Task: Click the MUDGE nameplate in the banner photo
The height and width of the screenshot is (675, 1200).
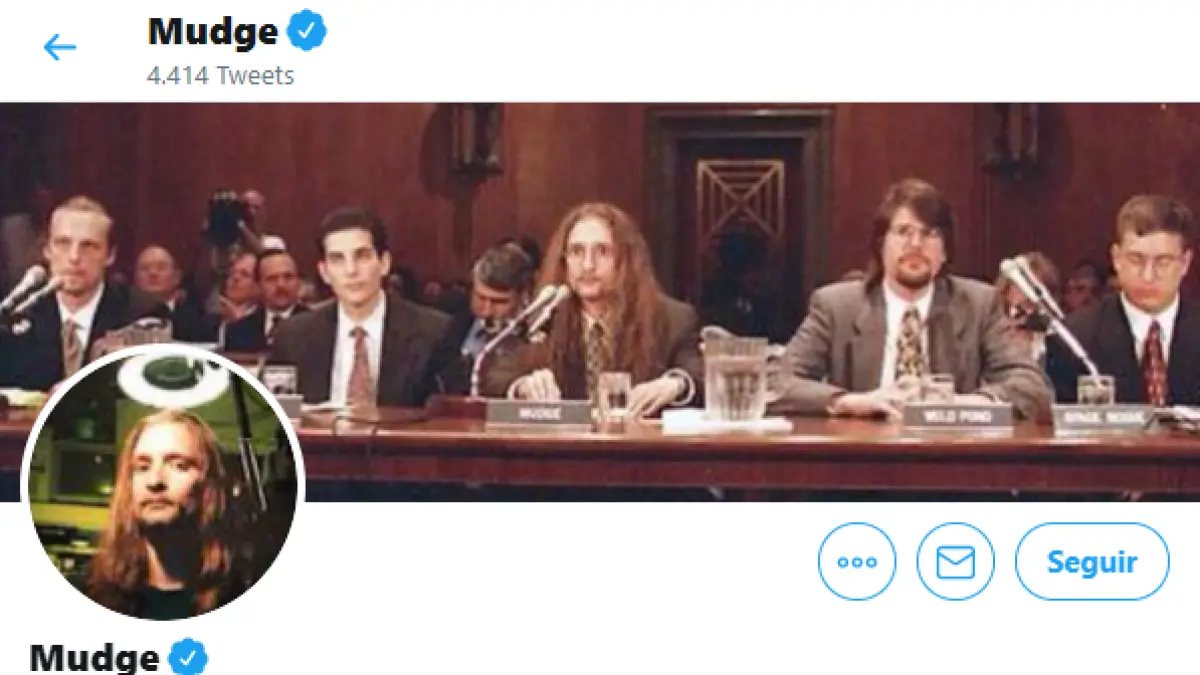Action: click(540, 412)
